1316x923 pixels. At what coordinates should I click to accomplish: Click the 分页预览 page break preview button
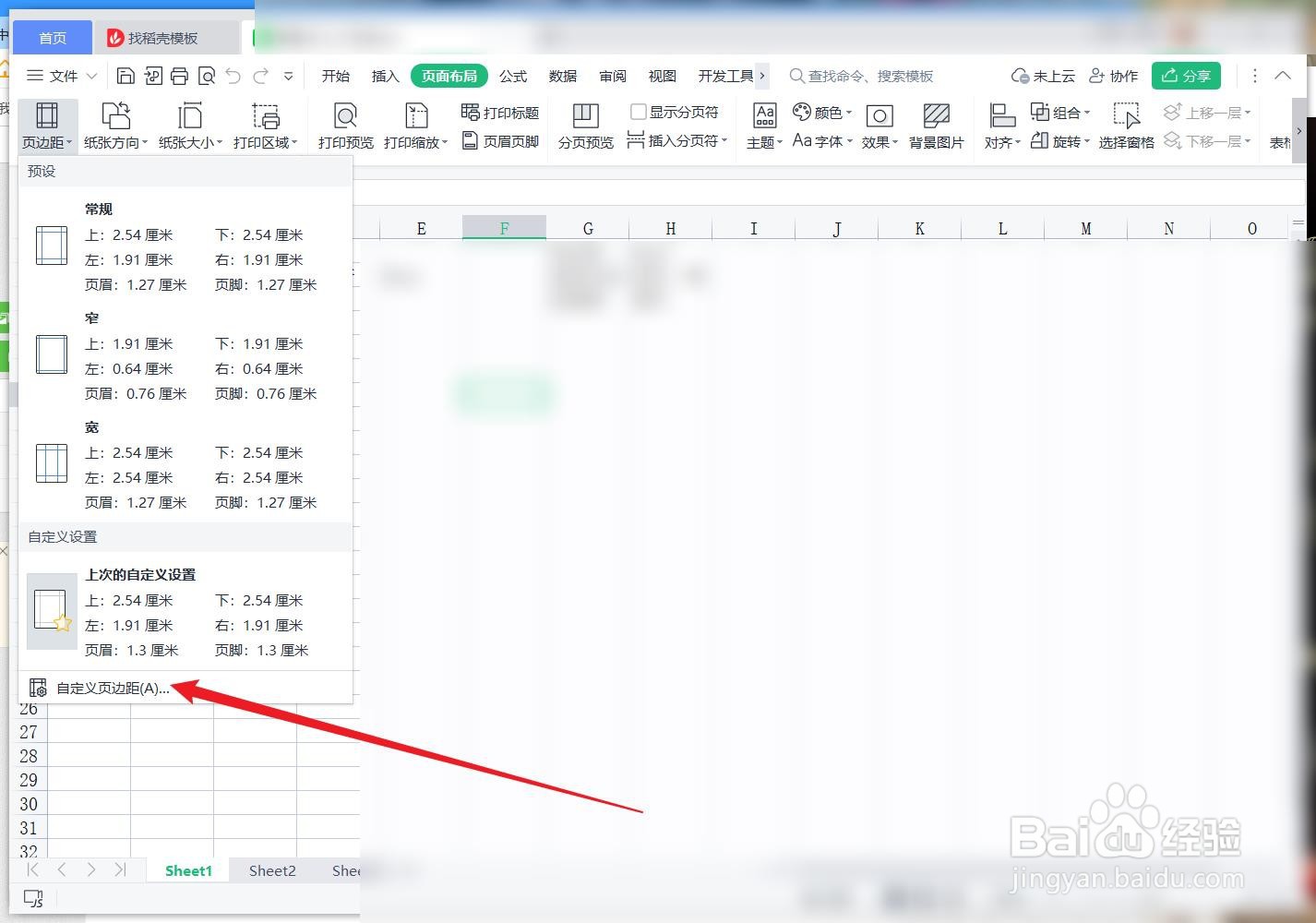click(x=586, y=126)
